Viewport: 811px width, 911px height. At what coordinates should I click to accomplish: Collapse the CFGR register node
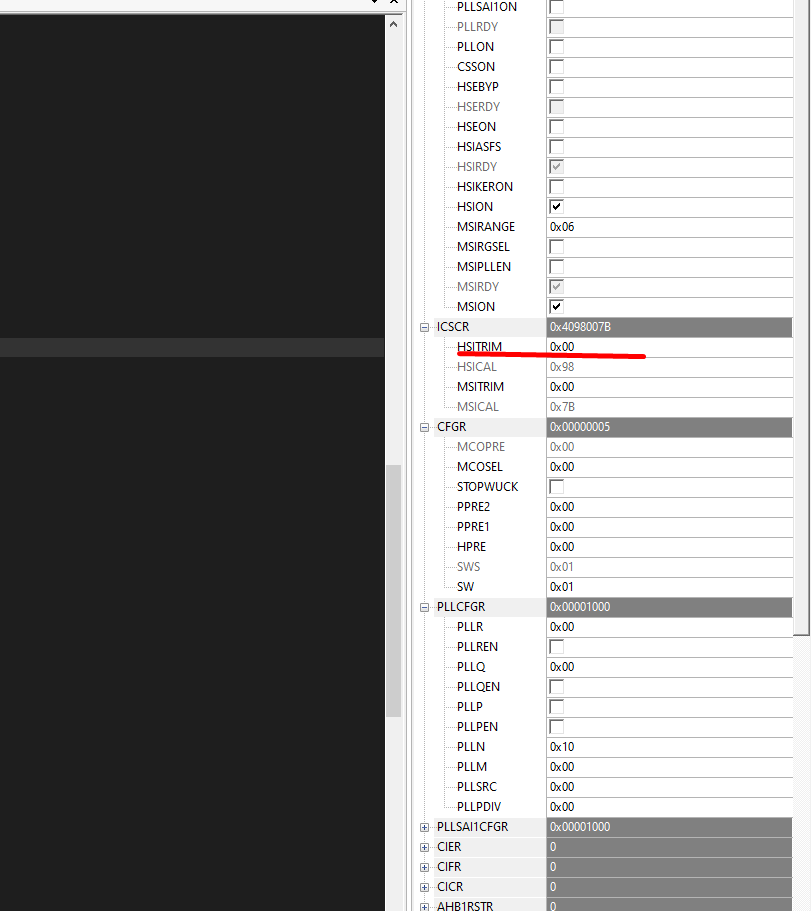click(x=425, y=427)
